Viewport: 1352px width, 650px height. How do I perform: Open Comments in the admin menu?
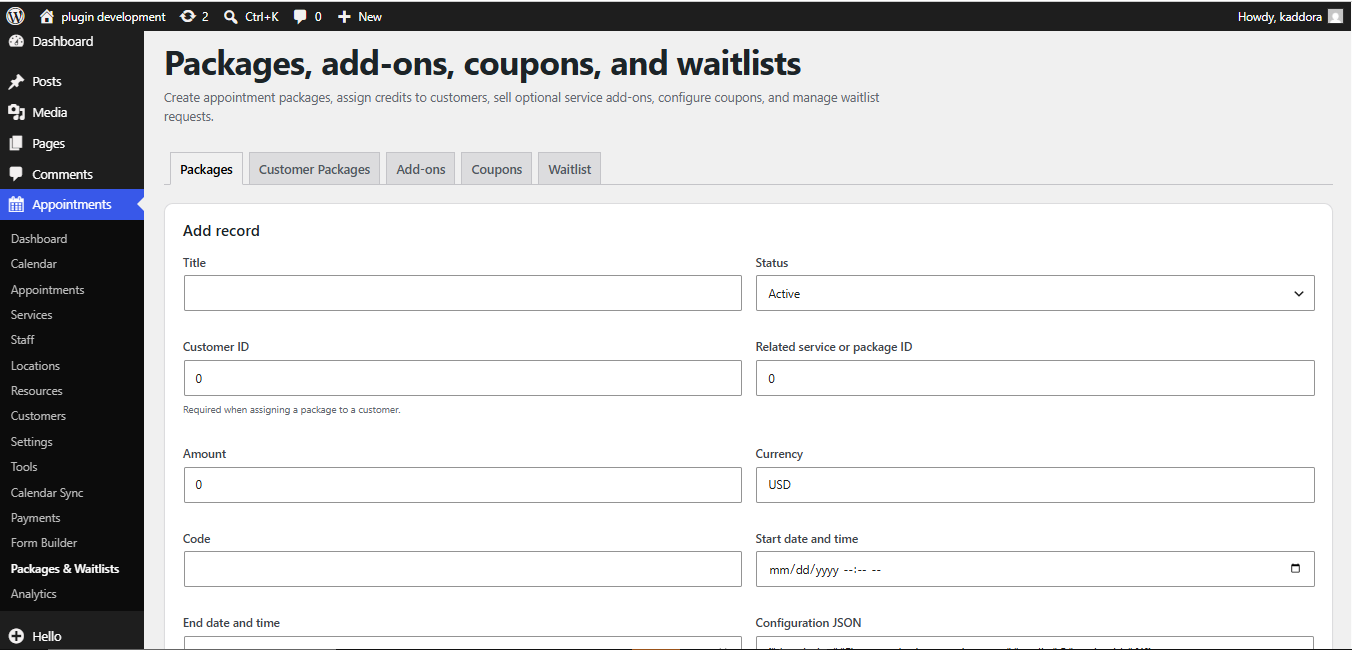pos(72,174)
